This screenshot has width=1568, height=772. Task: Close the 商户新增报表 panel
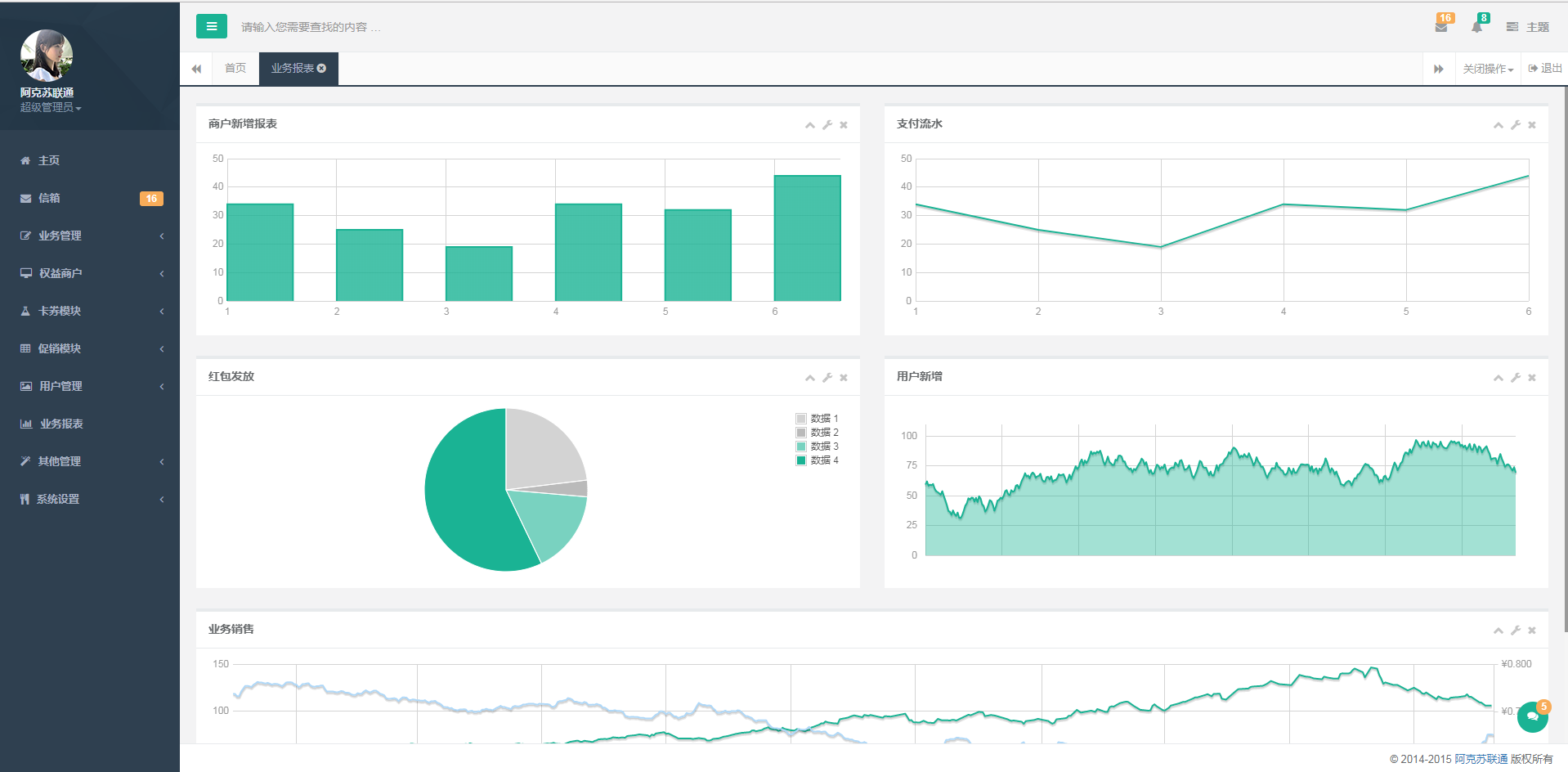coord(844,125)
